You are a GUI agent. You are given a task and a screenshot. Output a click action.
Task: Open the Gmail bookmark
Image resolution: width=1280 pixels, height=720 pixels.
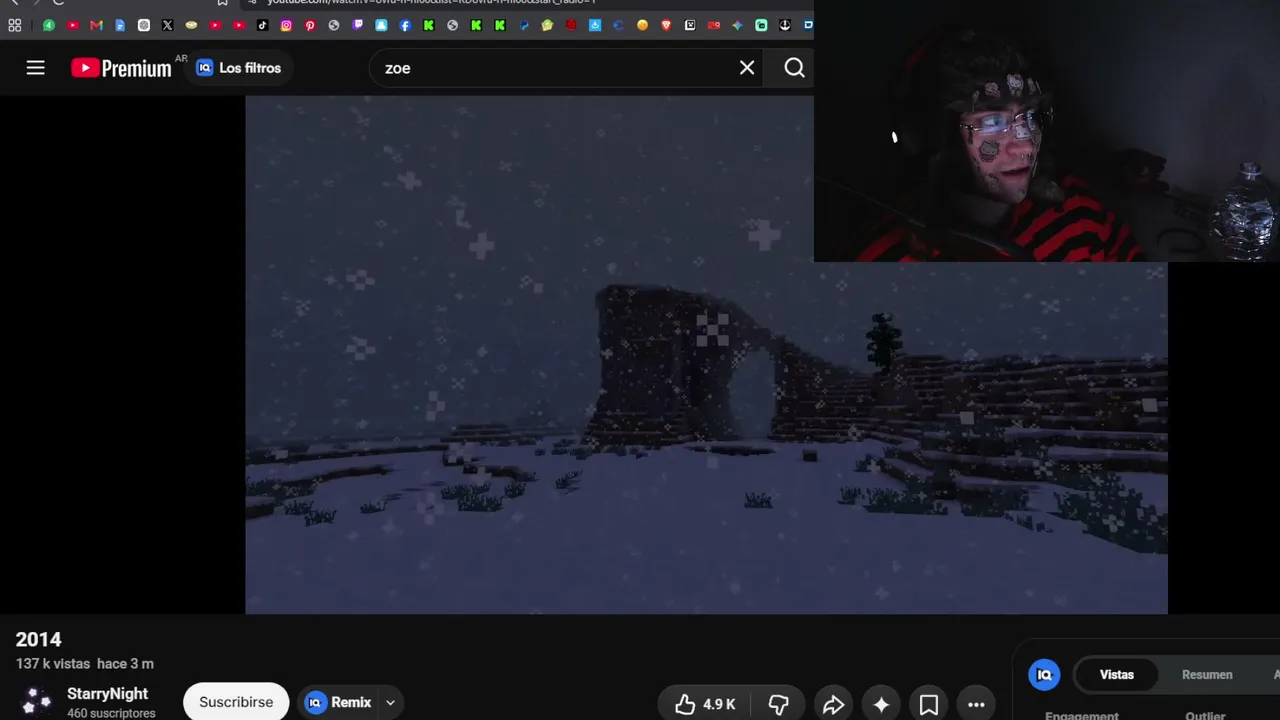(96, 25)
